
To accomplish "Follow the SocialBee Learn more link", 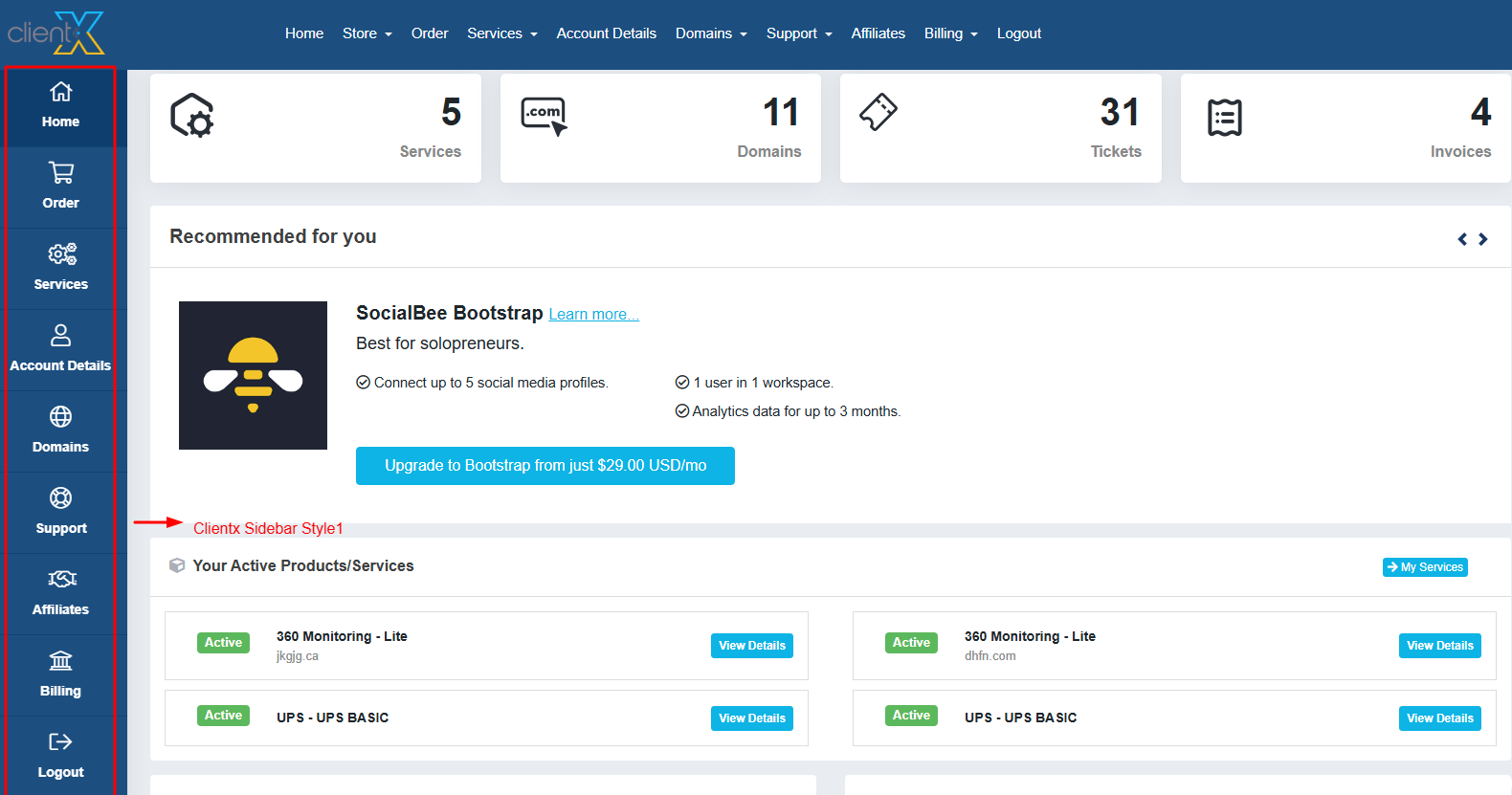I will pyautogui.click(x=593, y=315).
